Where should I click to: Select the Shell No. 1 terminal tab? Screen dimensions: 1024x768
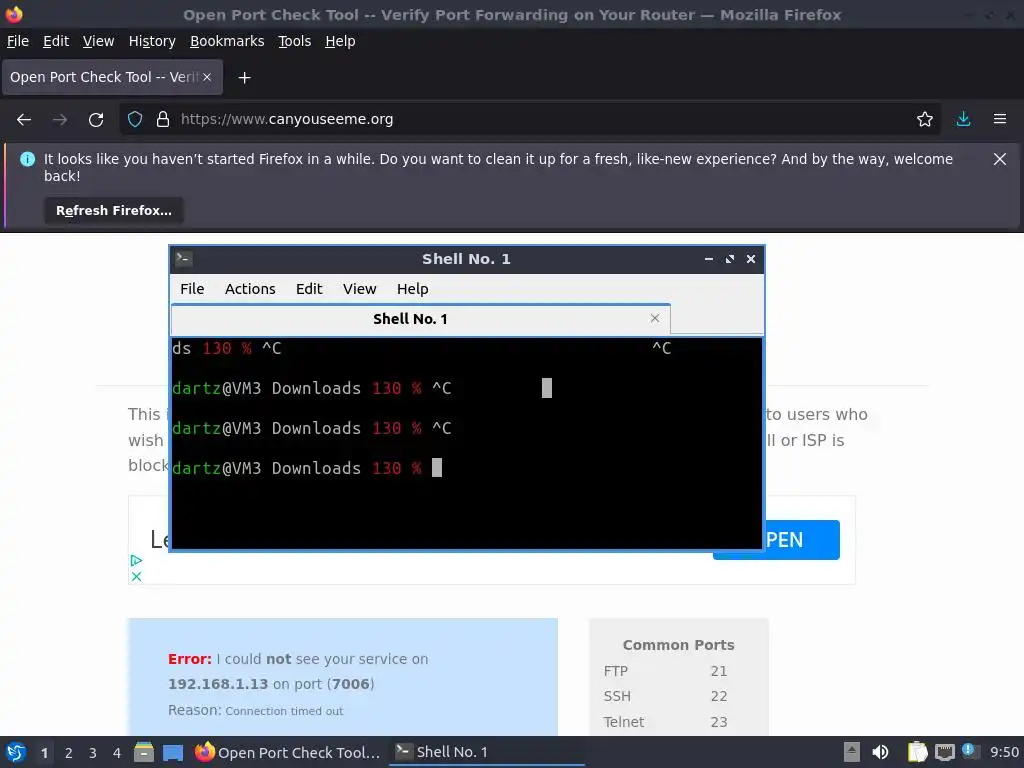point(421,319)
